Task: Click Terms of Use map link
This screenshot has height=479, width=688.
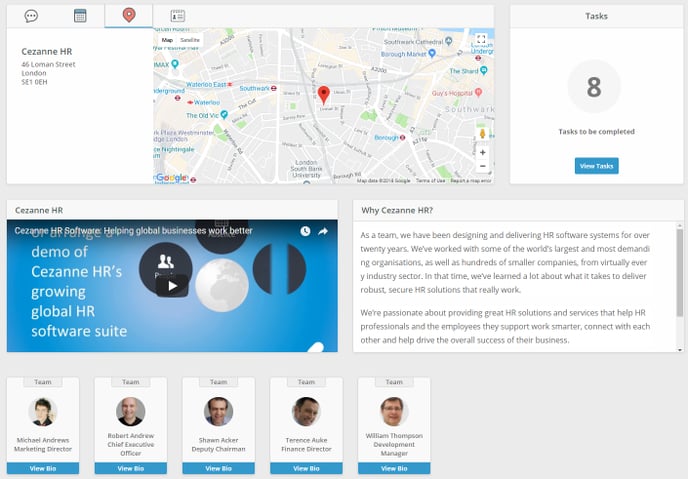Action: coord(430,181)
